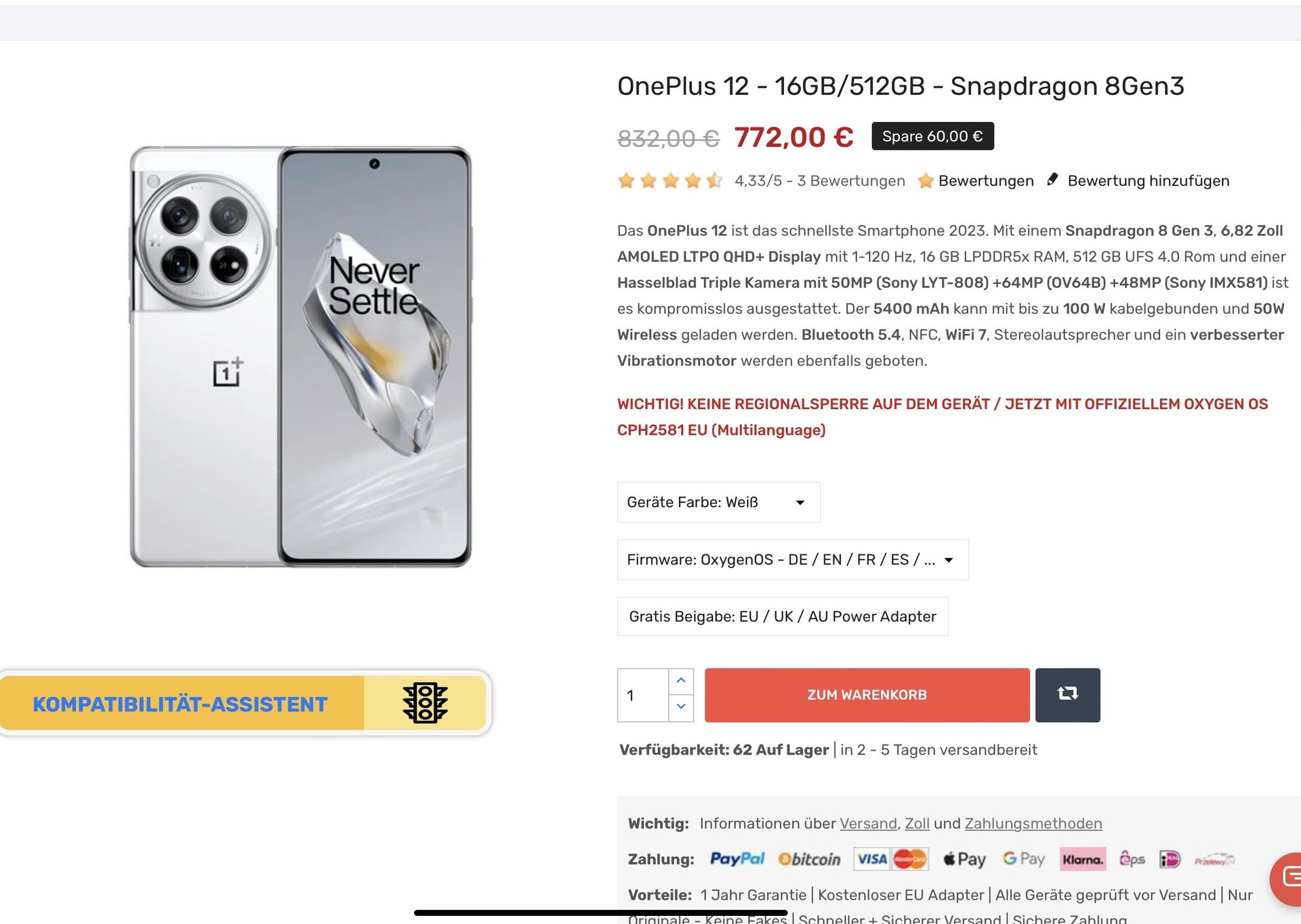
Task: Add product via Zum Warenkorb button
Action: click(867, 695)
